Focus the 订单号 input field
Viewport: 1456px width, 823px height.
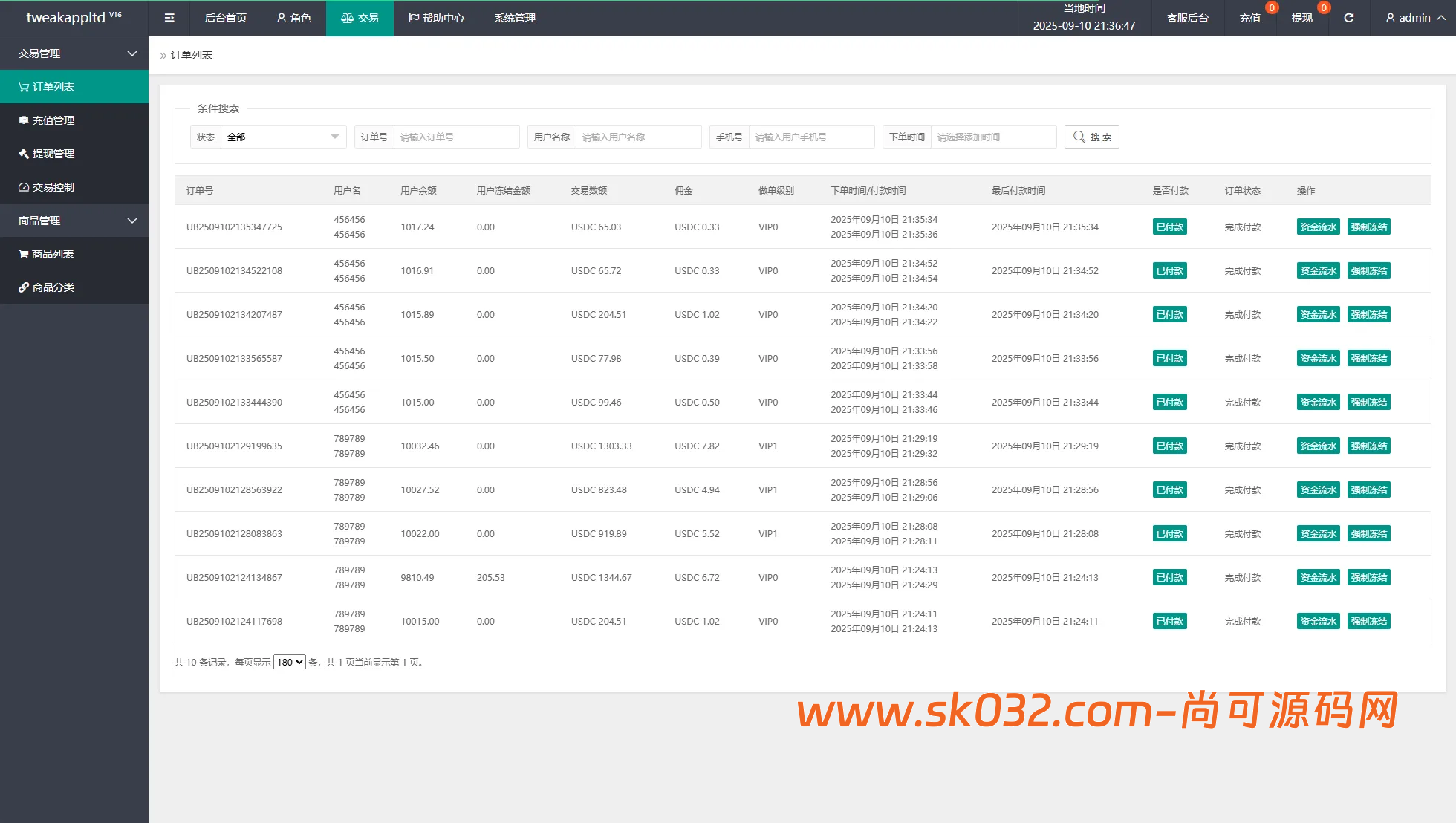pos(455,137)
